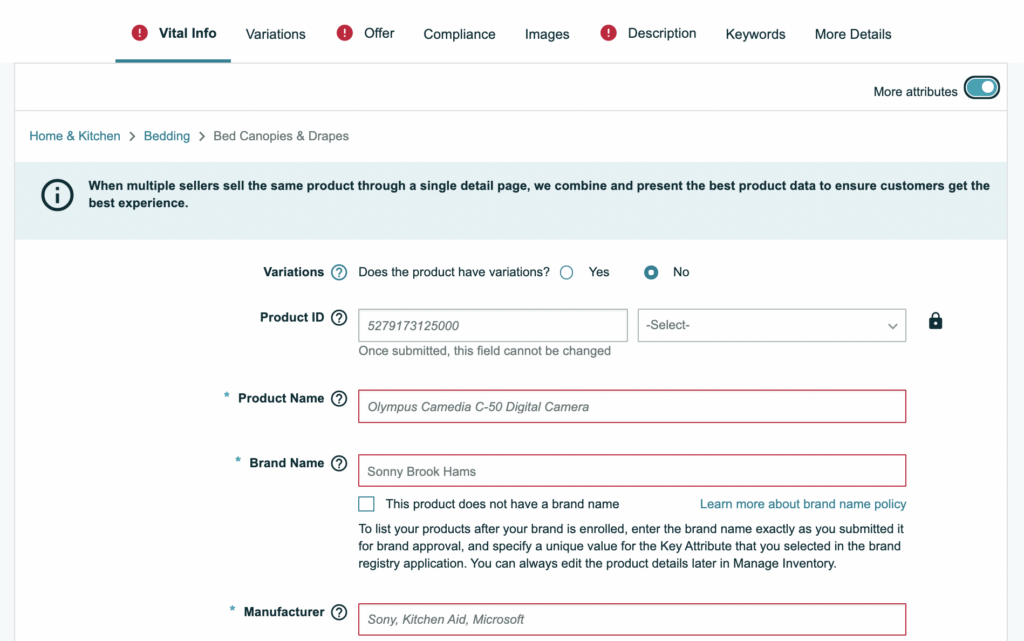Click the help icon beside Manufacturer
The width and height of the screenshot is (1024, 641).
point(339,613)
